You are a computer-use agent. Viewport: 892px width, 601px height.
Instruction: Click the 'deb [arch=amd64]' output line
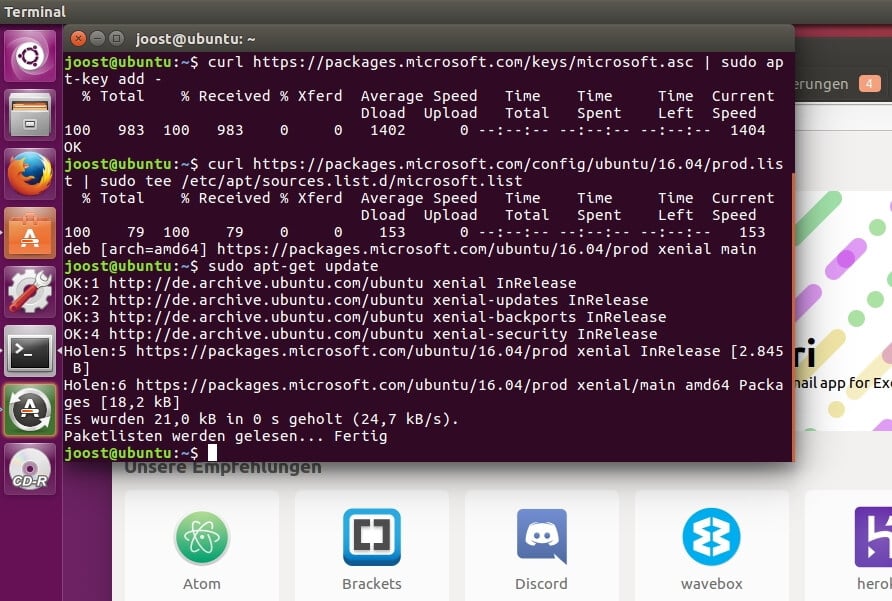(410, 249)
